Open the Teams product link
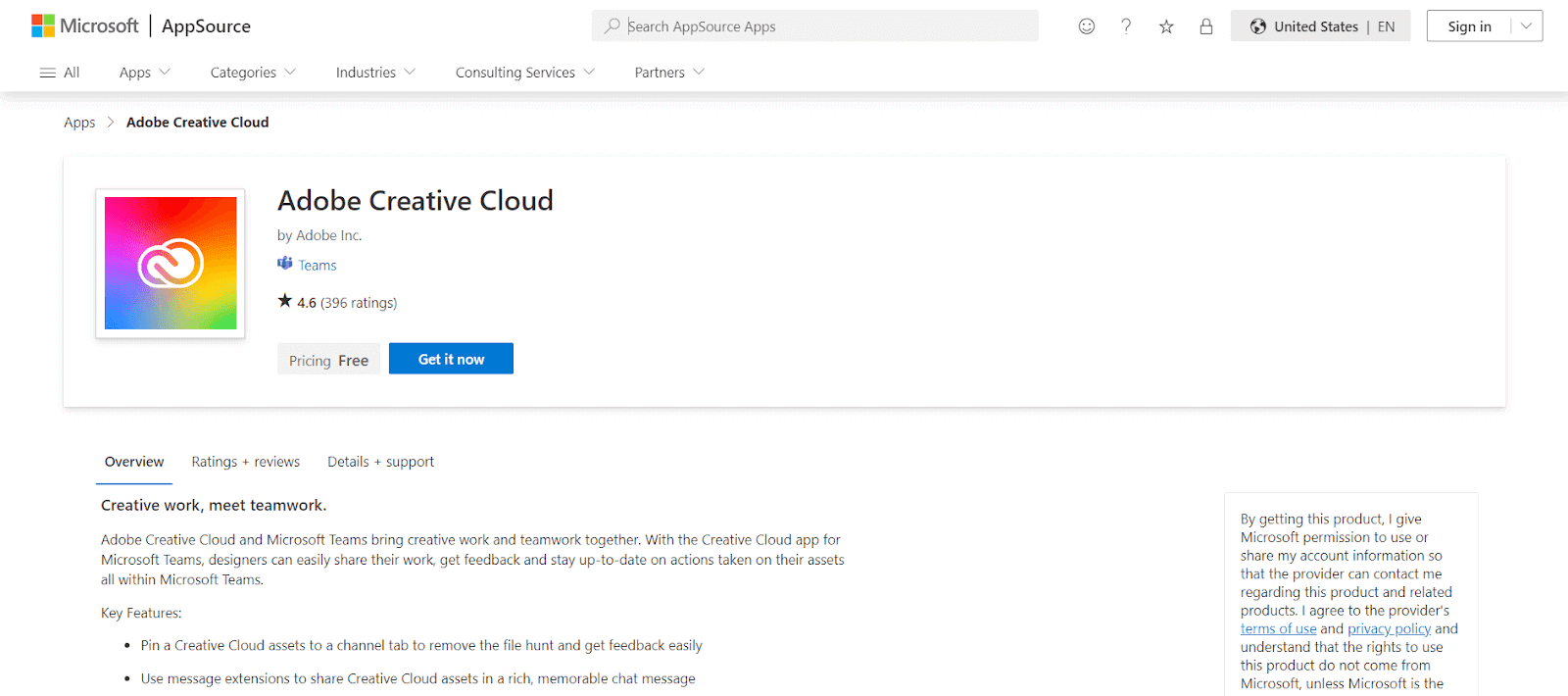 [318, 266]
